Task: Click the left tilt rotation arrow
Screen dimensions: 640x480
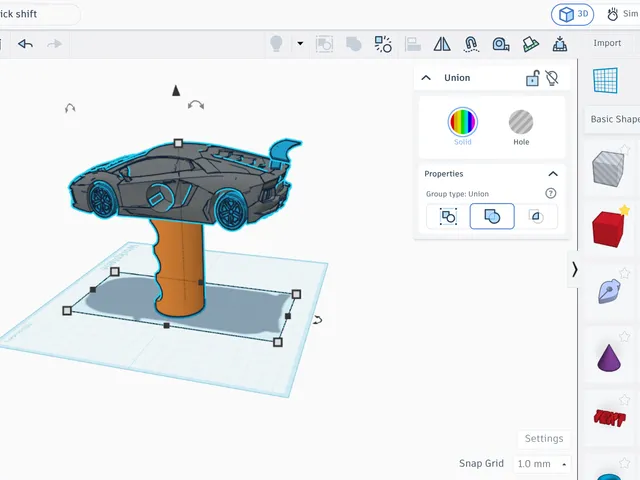Action: (70, 108)
